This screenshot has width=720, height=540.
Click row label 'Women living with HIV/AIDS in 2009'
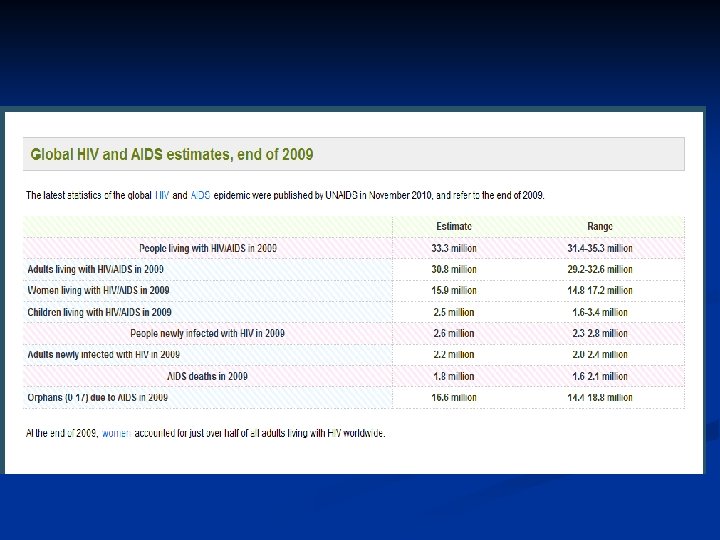coord(98,290)
